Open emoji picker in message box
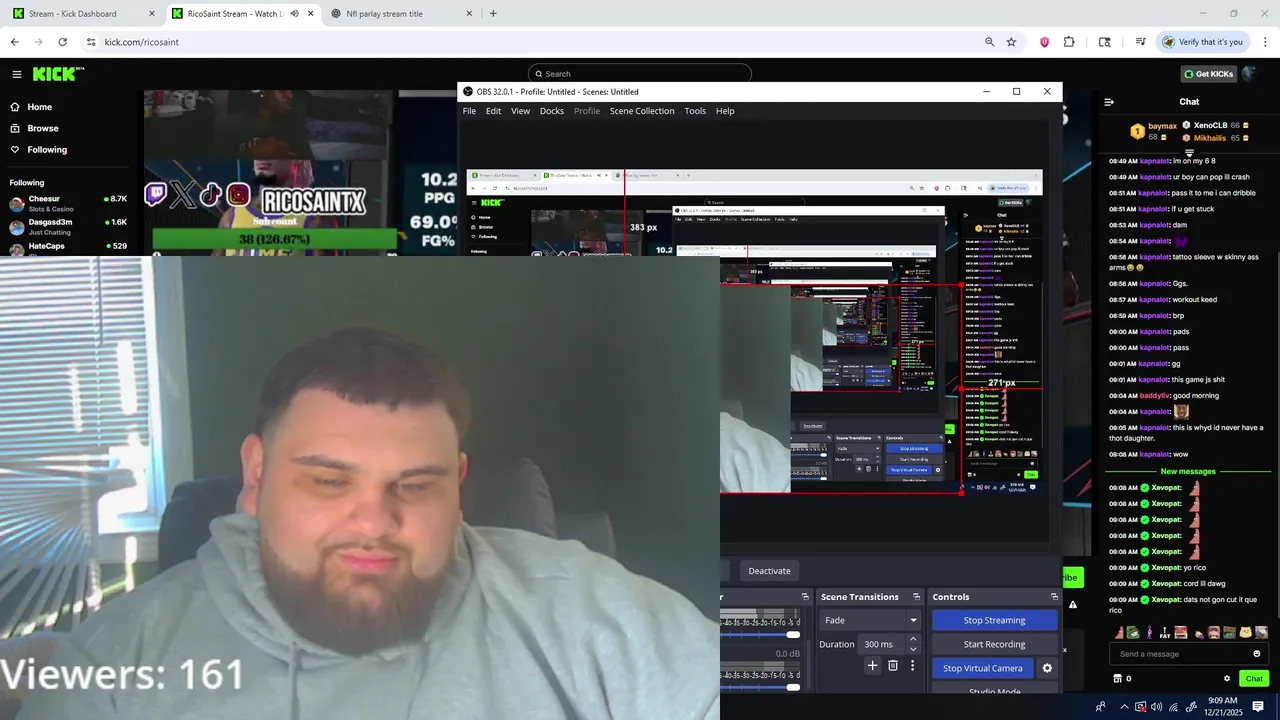The image size is (1280, 720). tap(1257, 654)
